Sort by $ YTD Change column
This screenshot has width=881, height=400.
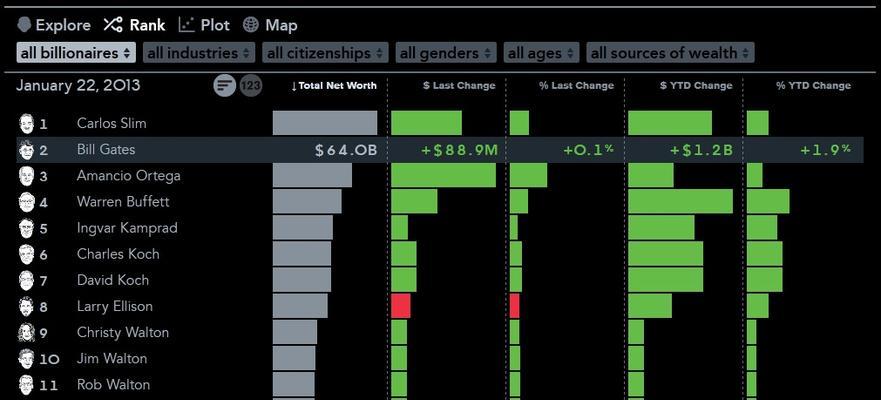(696, 86)
